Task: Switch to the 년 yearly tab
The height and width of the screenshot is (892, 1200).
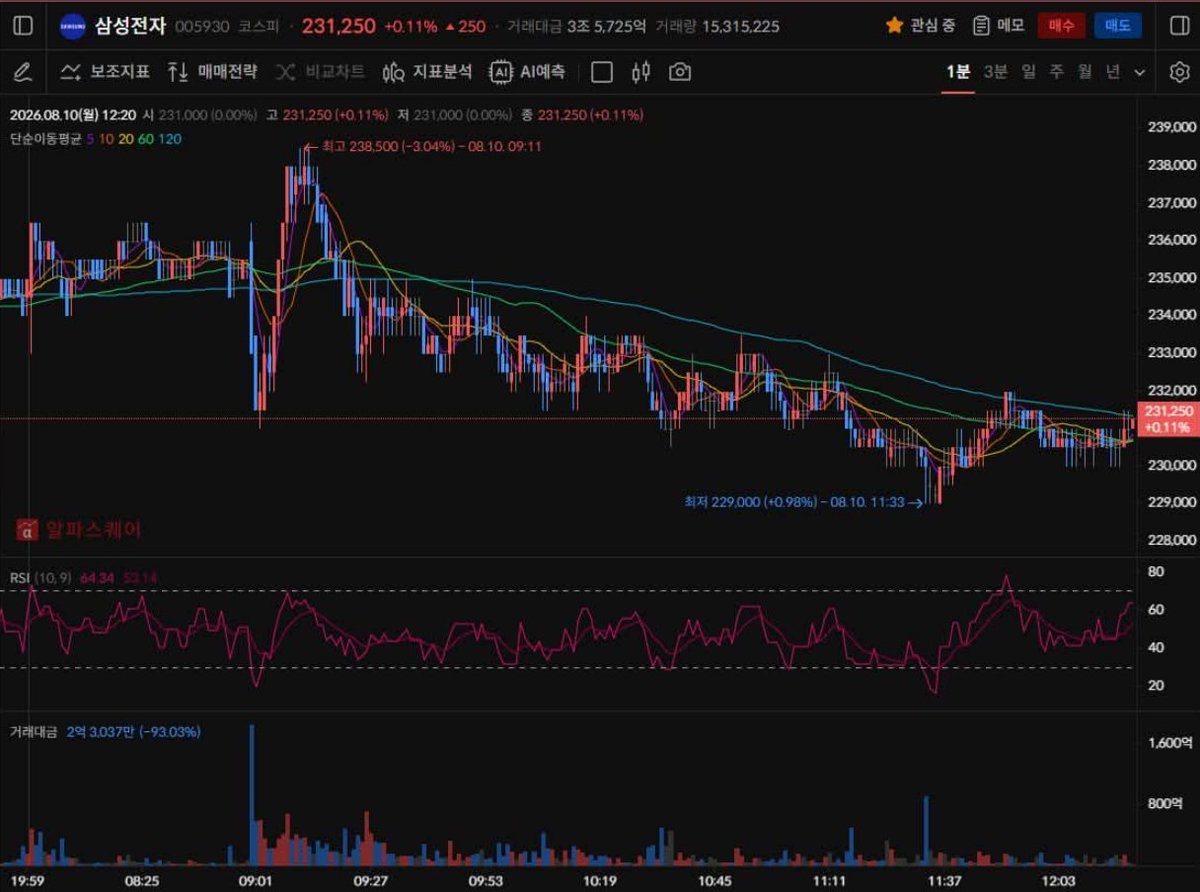Action: 1112,72
